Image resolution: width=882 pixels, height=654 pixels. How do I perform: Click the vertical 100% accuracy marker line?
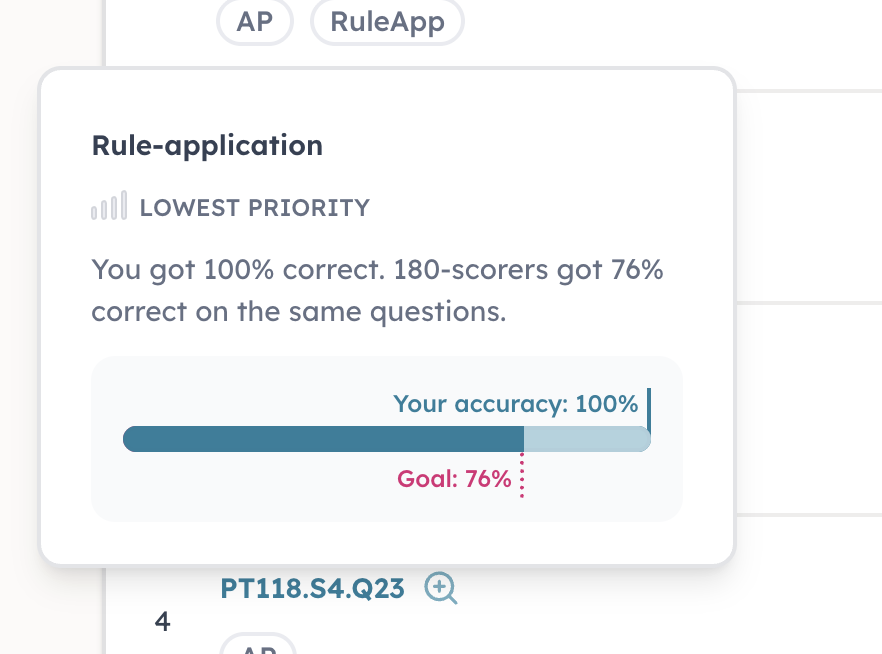click(x=649, y=411)
